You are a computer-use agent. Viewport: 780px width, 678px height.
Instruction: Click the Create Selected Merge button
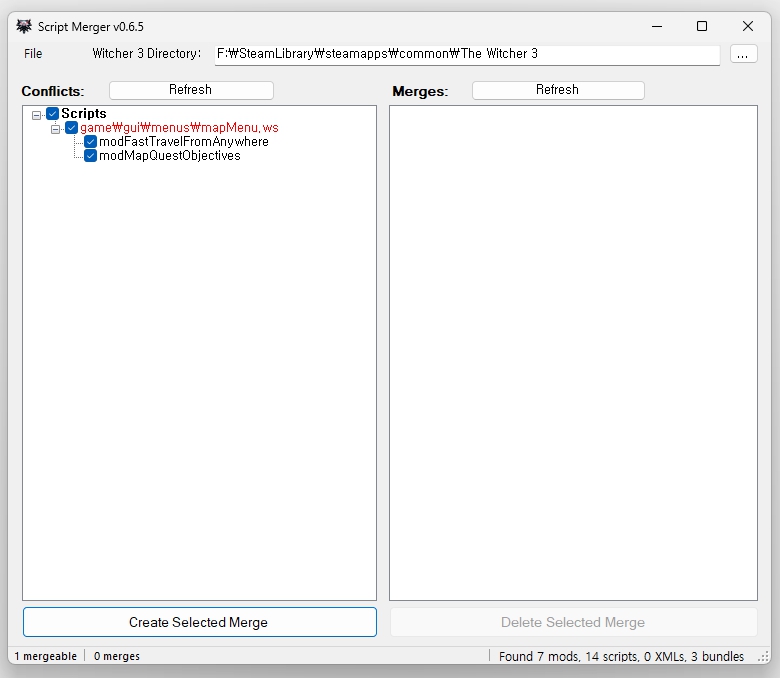pos(199,622)
